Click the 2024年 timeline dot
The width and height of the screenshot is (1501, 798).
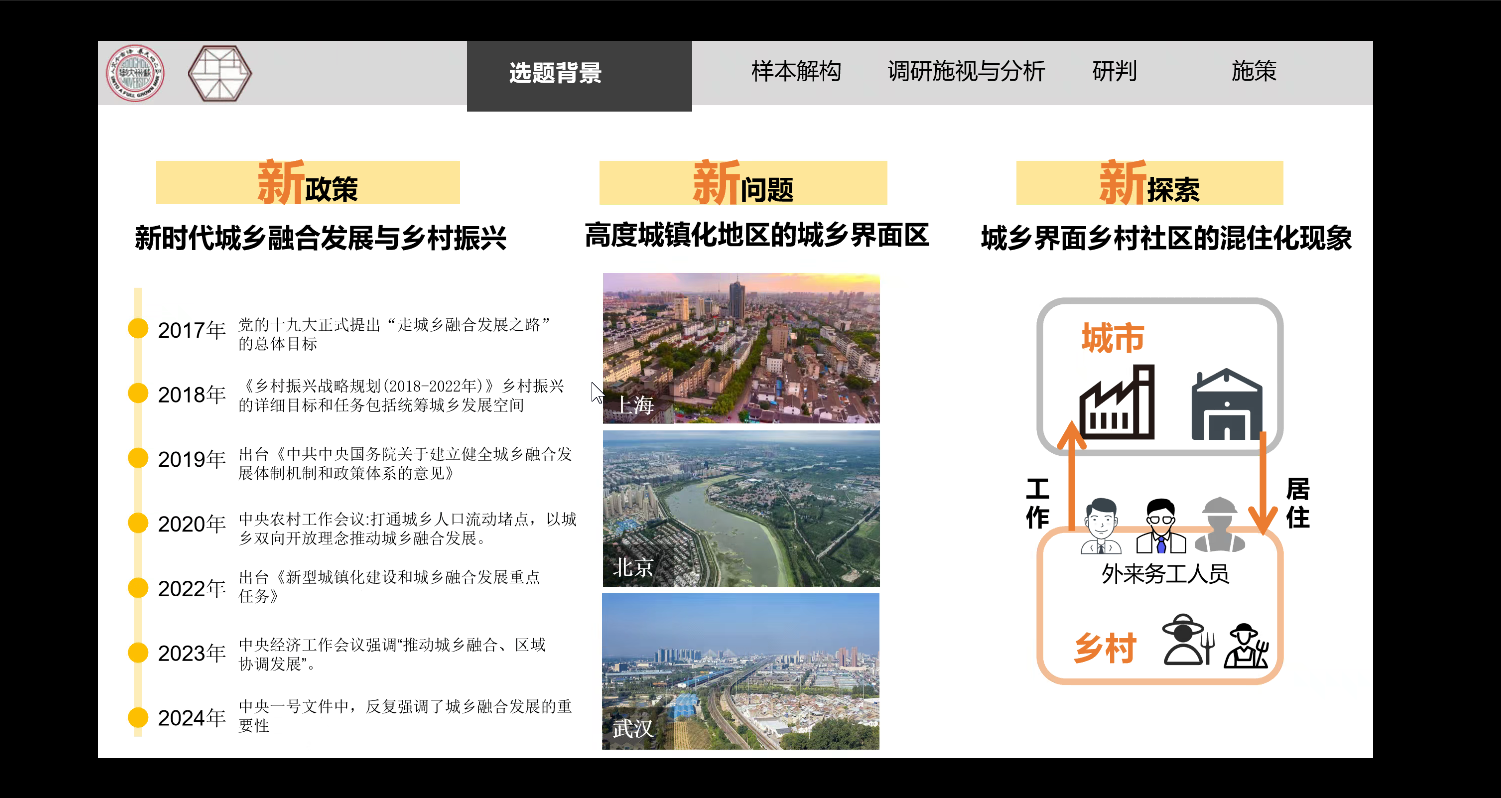tap(139, 717)
